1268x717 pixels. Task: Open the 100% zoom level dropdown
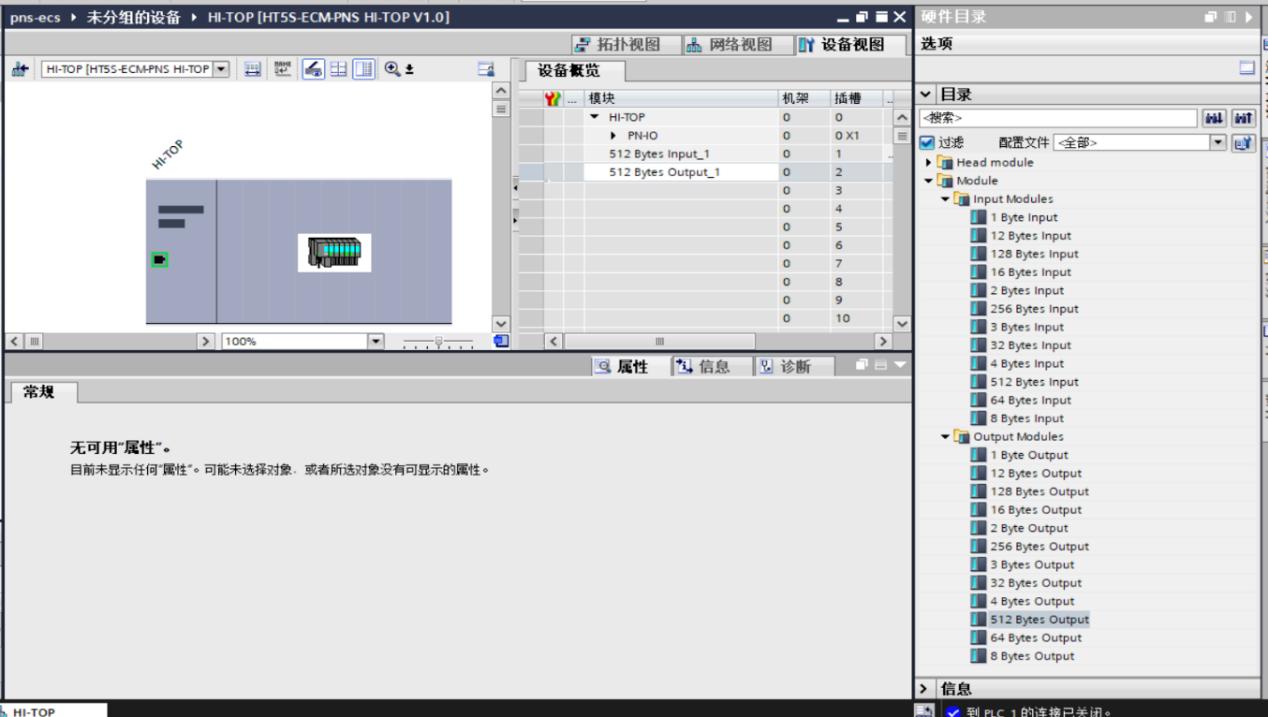(x=377, y=341)
